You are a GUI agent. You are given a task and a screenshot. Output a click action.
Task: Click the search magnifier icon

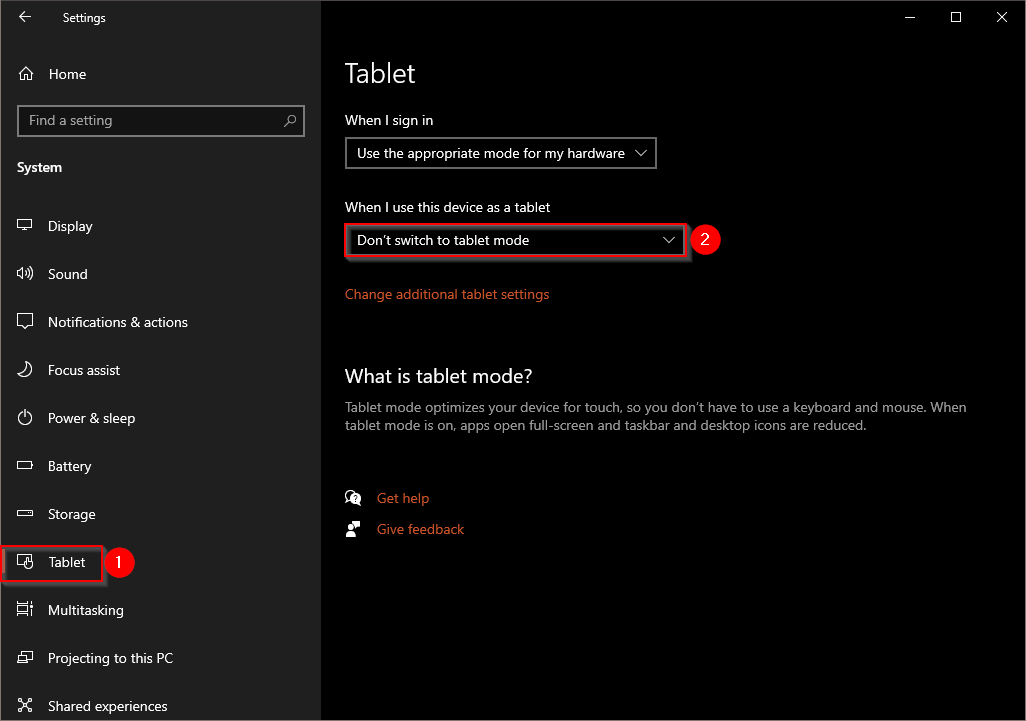click(x=290, y=121)
